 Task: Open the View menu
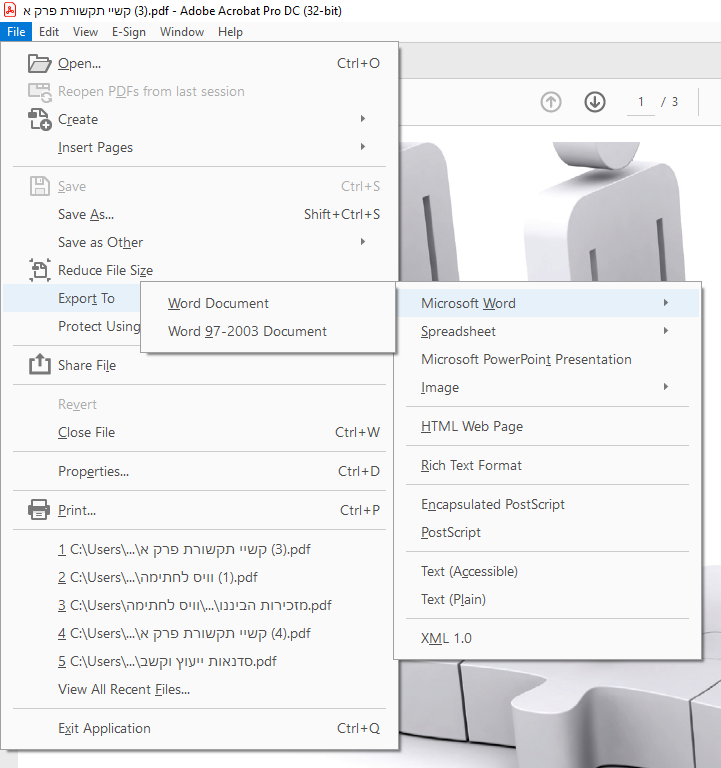pyautogui.click(x=85, y=32)
